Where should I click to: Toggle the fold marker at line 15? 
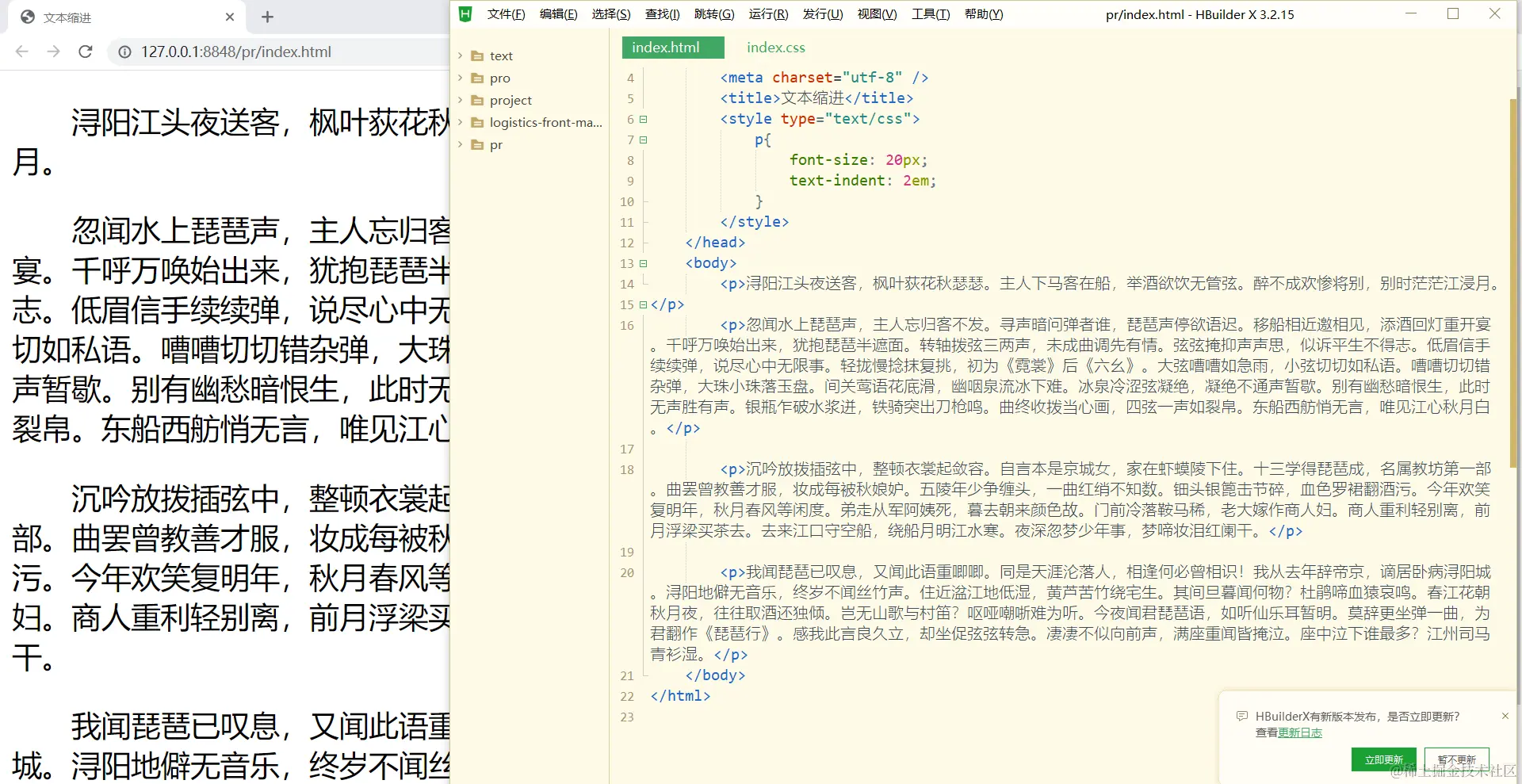coord(644,304)
